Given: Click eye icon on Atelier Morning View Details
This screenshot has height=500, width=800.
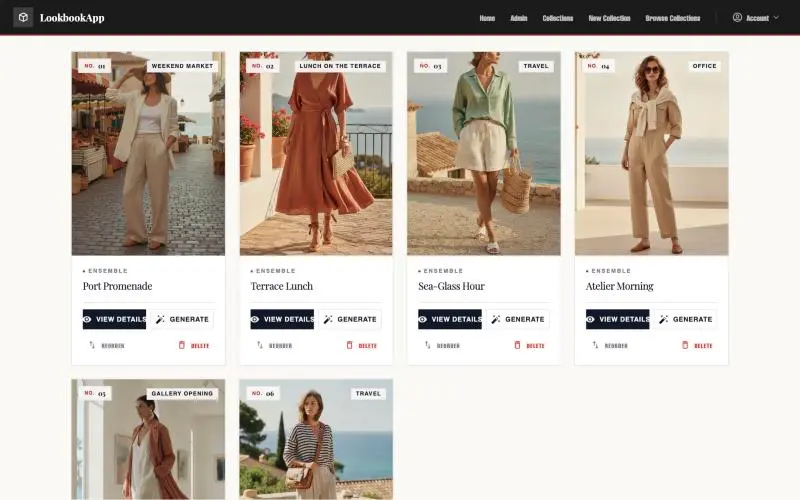Looking at the screenshot, I should click(x=590, y=319).
